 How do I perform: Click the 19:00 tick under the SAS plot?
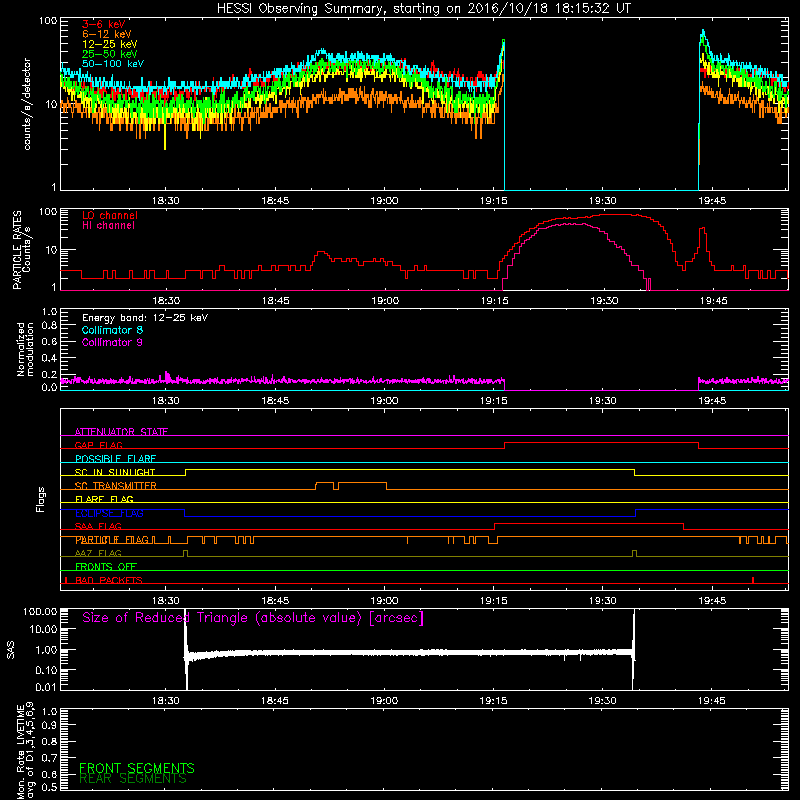pyautogui.click(x=384, y=701)
